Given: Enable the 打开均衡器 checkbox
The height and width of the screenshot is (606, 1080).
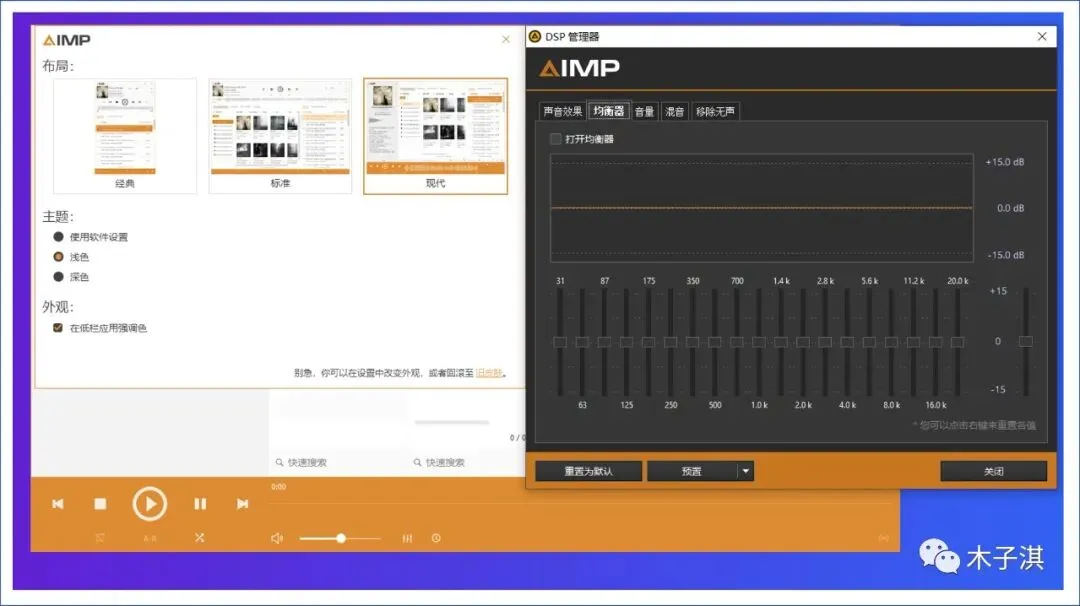Looking at the screenshot, I should point(555,139).
